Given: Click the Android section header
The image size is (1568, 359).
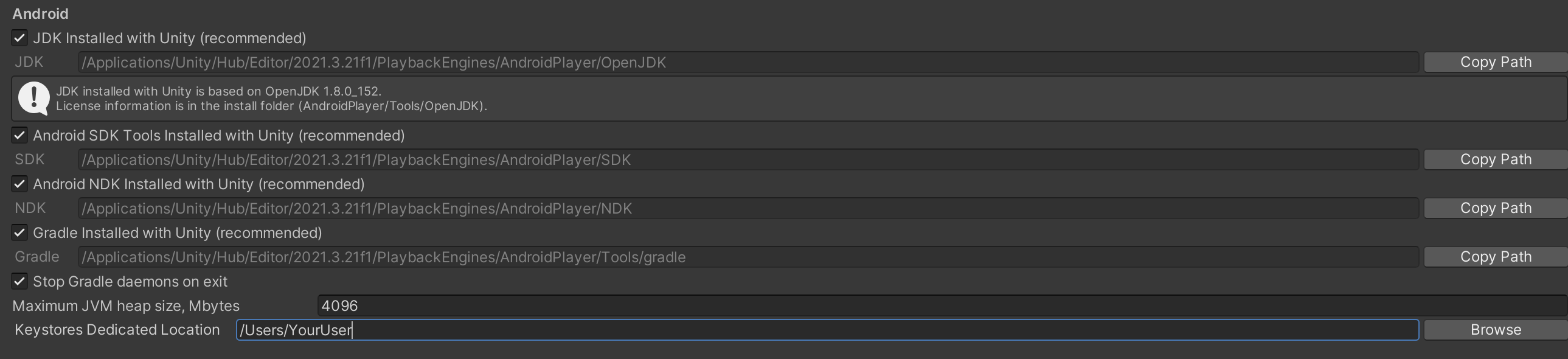Looking at the screenshot, I should tap(40, 13).
